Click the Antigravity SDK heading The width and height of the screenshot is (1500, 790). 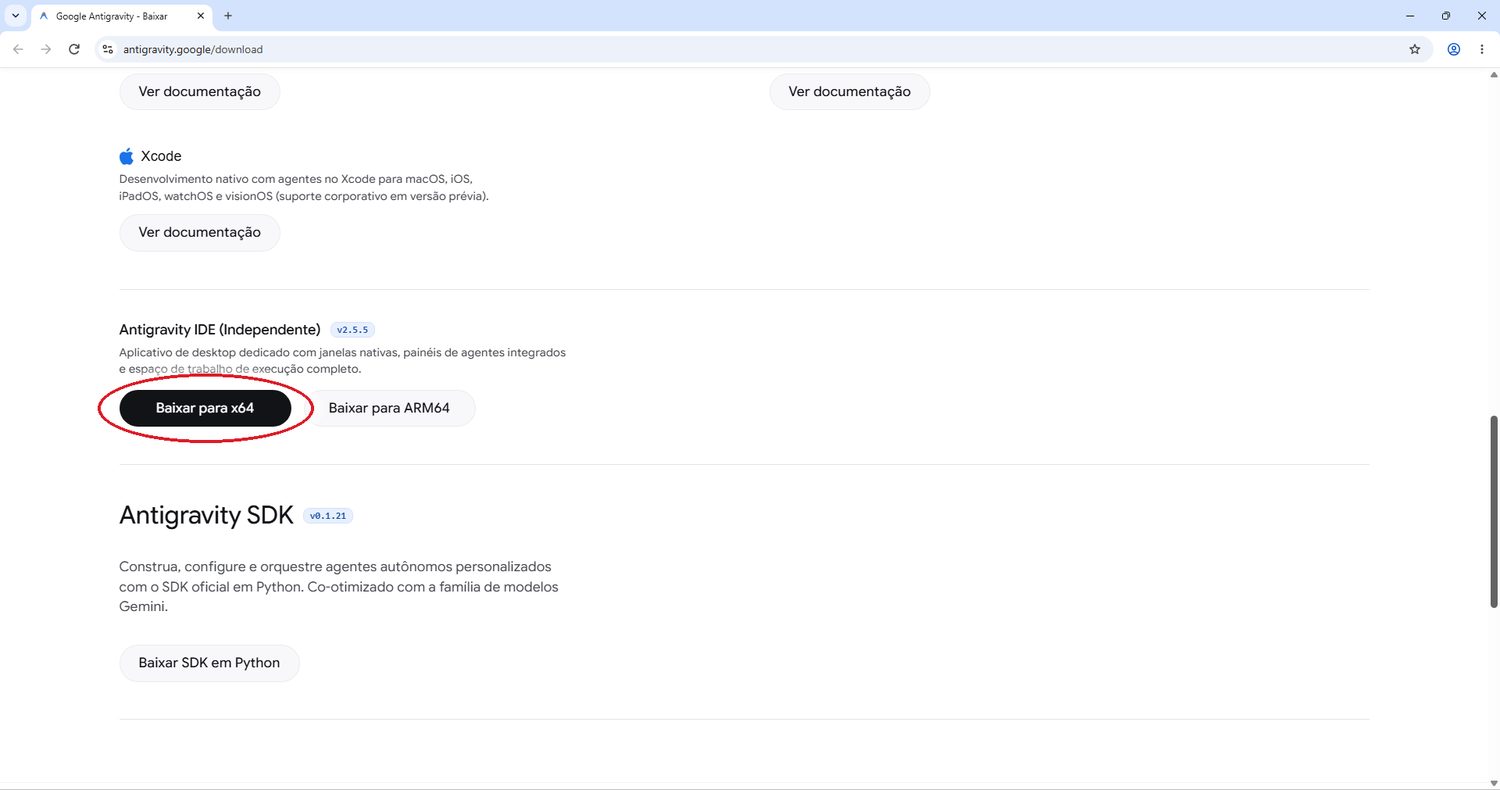tap(206, 515)
